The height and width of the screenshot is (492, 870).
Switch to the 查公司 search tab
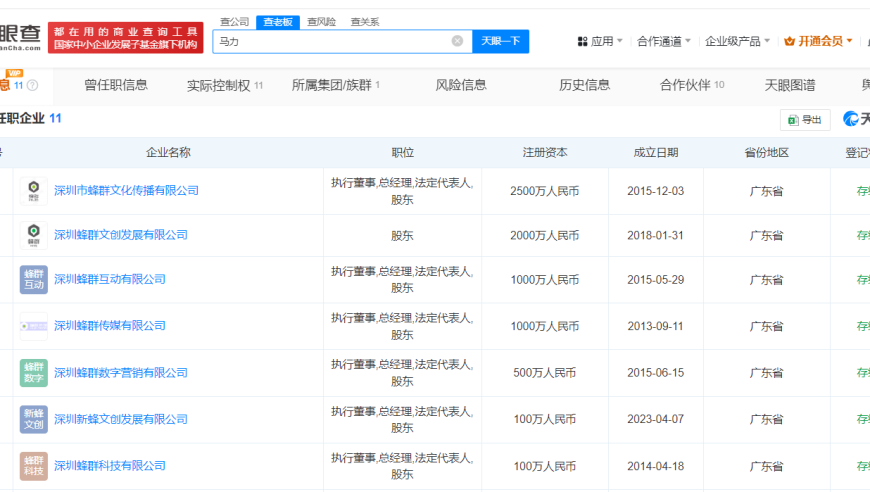[x=234, y=22]
